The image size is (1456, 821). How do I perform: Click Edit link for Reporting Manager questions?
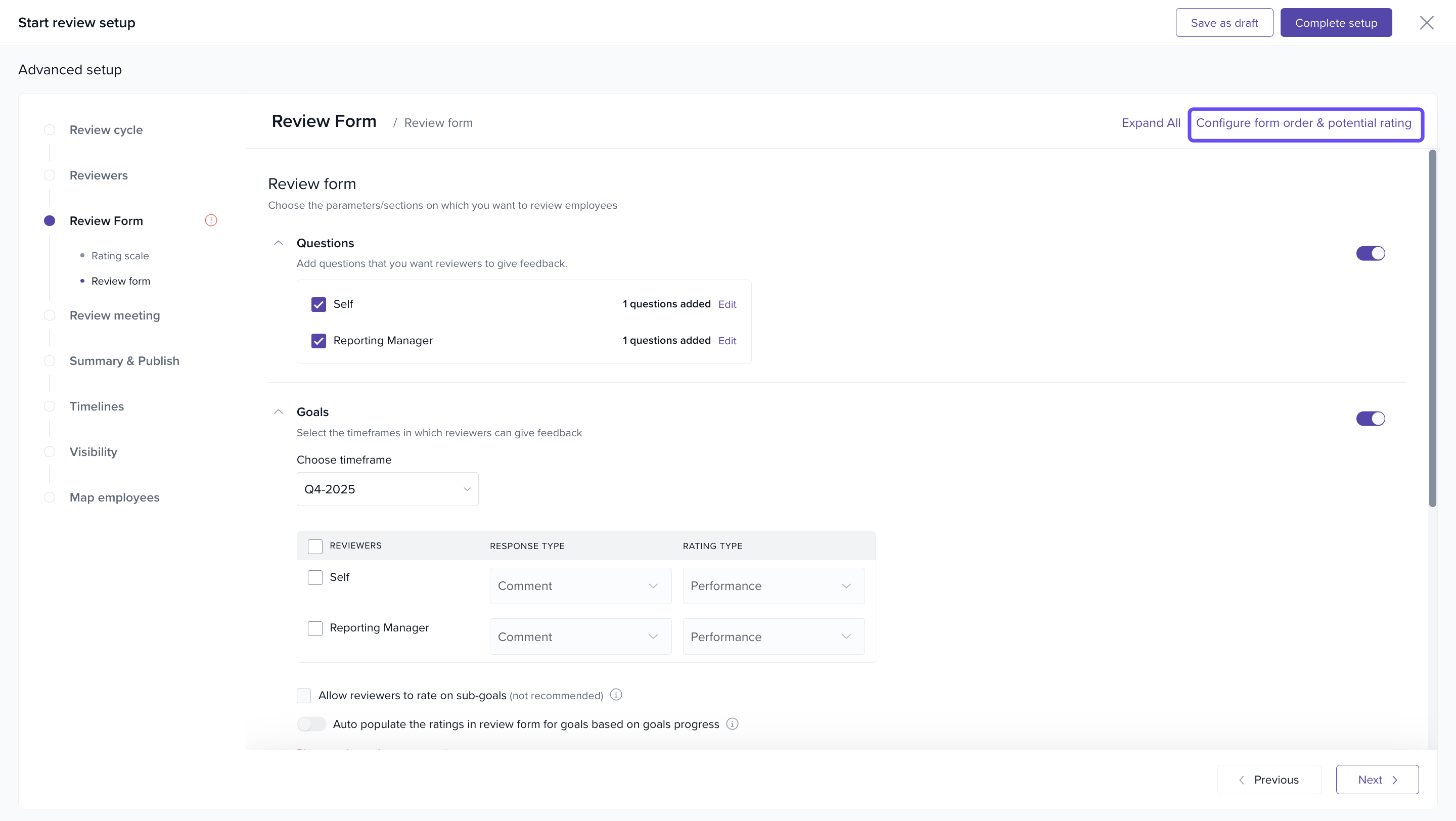(x=727, y=341)
